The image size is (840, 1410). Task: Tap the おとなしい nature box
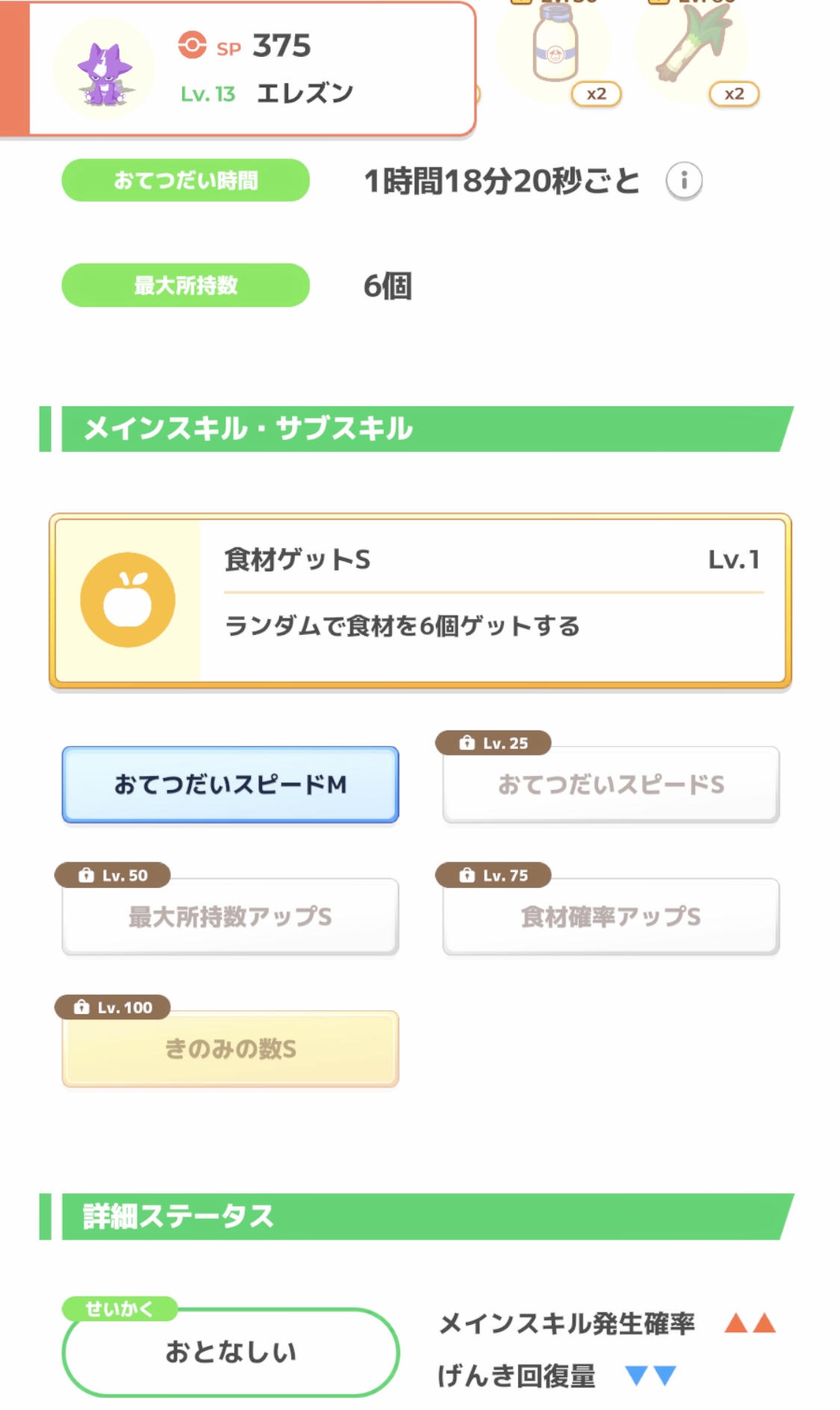pos(231,1352)
